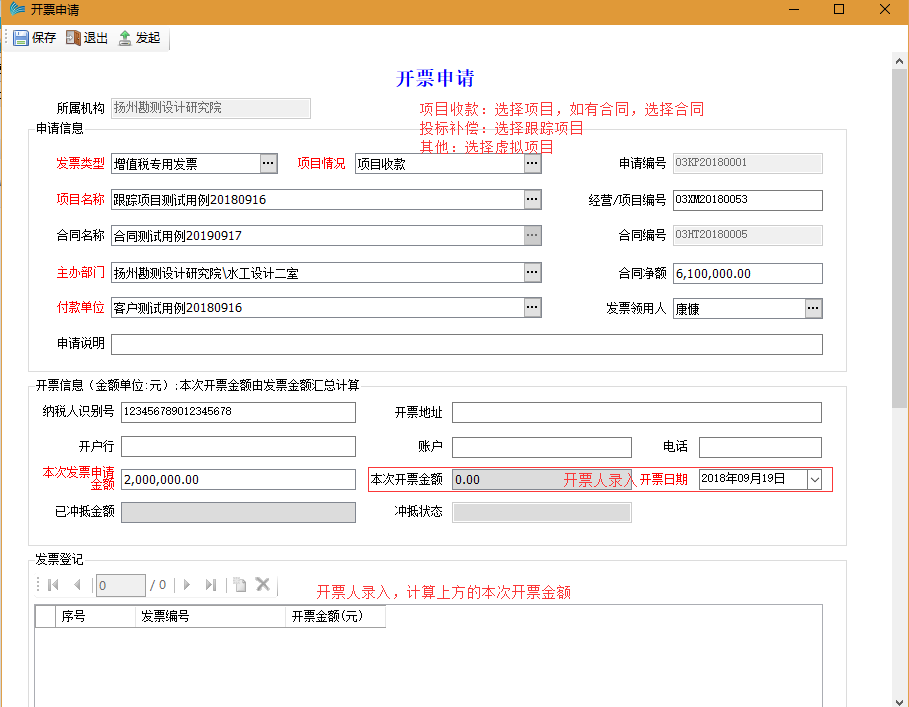Click the 开票金额(元) column header
The image size is (909, 707).
tap(335, 616)
